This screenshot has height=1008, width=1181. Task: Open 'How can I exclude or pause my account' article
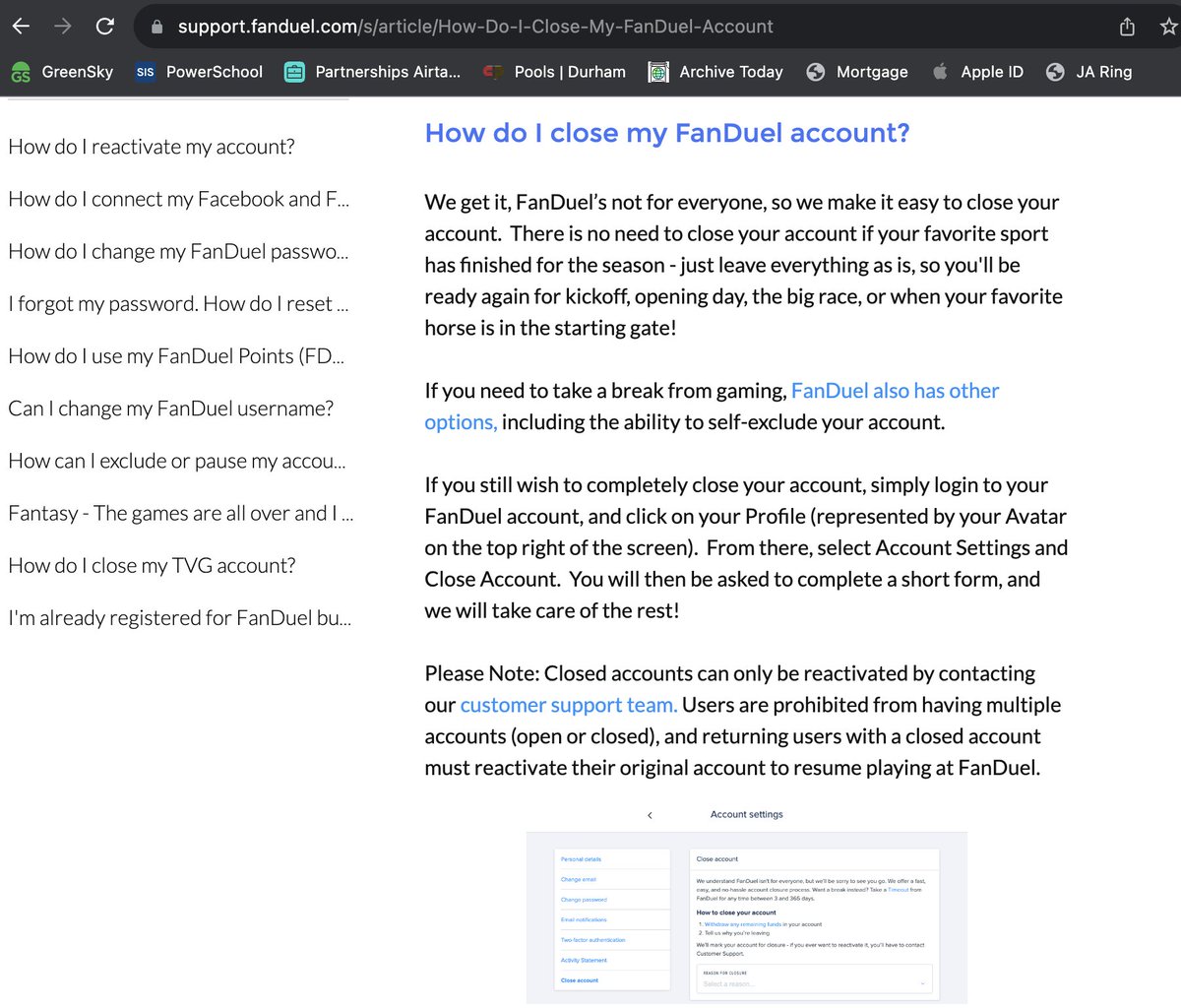tap(177, 460)
